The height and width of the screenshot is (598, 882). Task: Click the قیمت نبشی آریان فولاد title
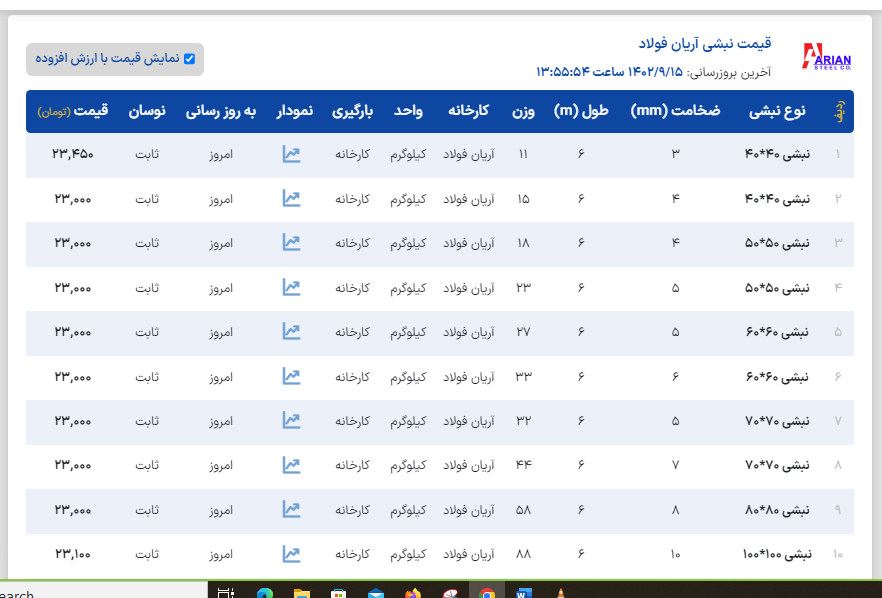[x=704, y=45]
